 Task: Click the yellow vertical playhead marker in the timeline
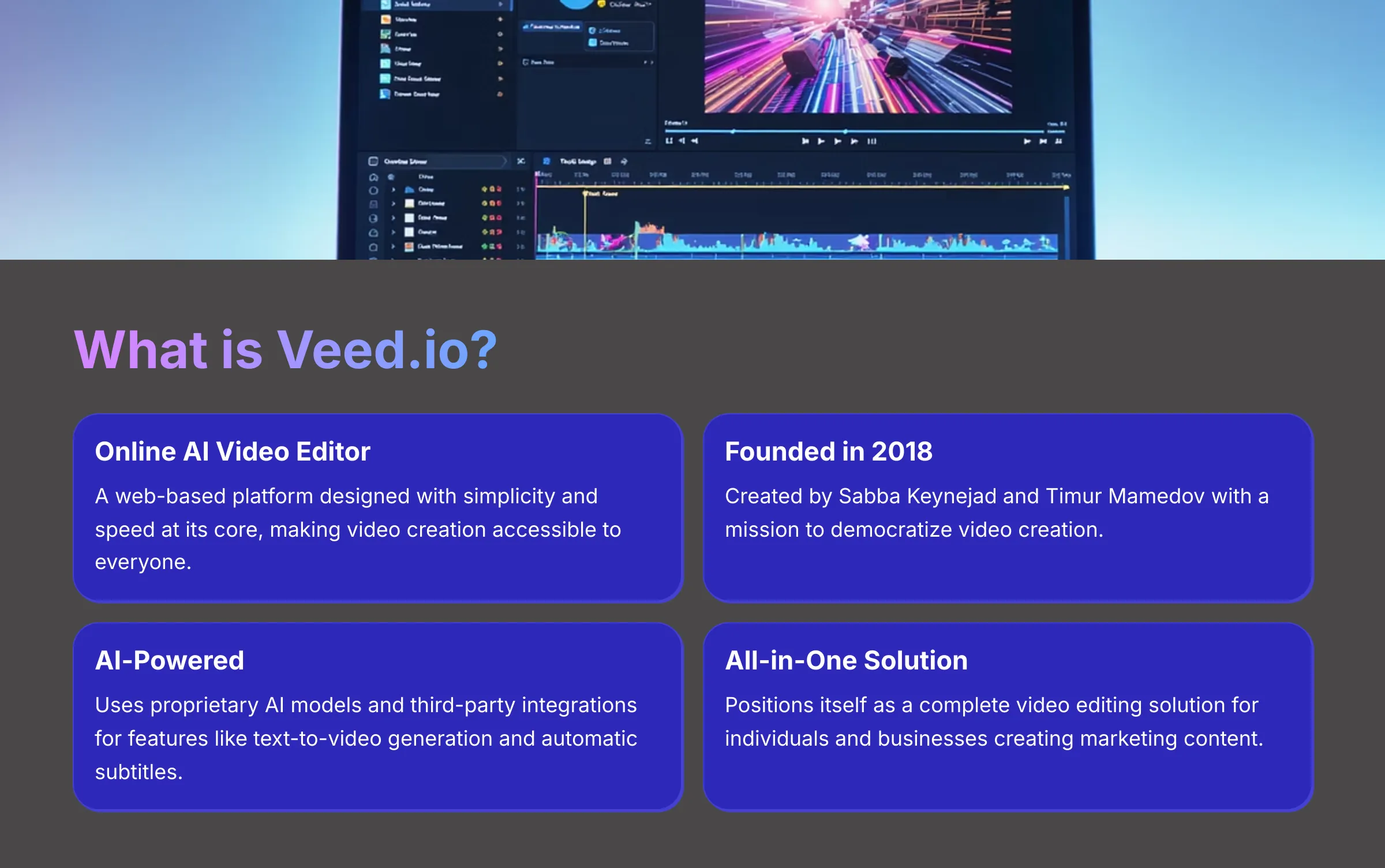[585, 224]
